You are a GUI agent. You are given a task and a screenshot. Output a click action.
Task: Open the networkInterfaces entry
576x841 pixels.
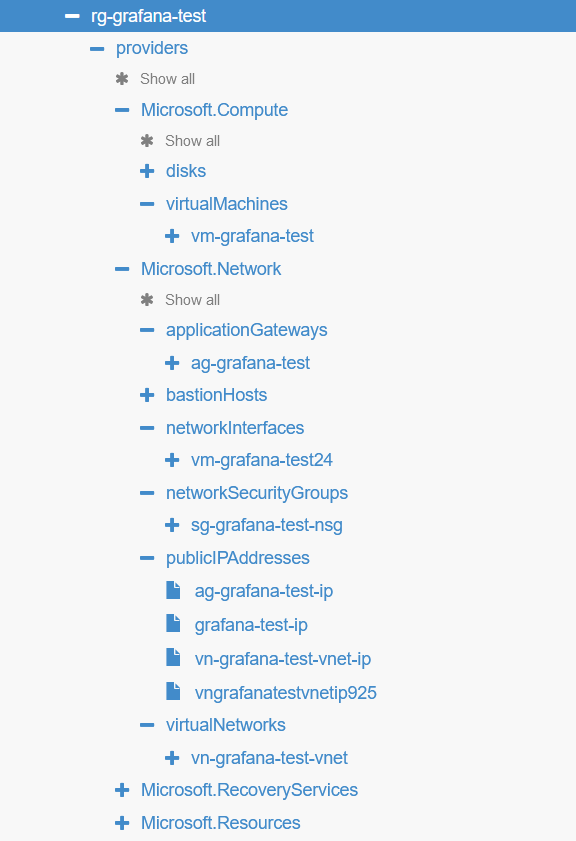pyautogui.click(x=235, y=428)
